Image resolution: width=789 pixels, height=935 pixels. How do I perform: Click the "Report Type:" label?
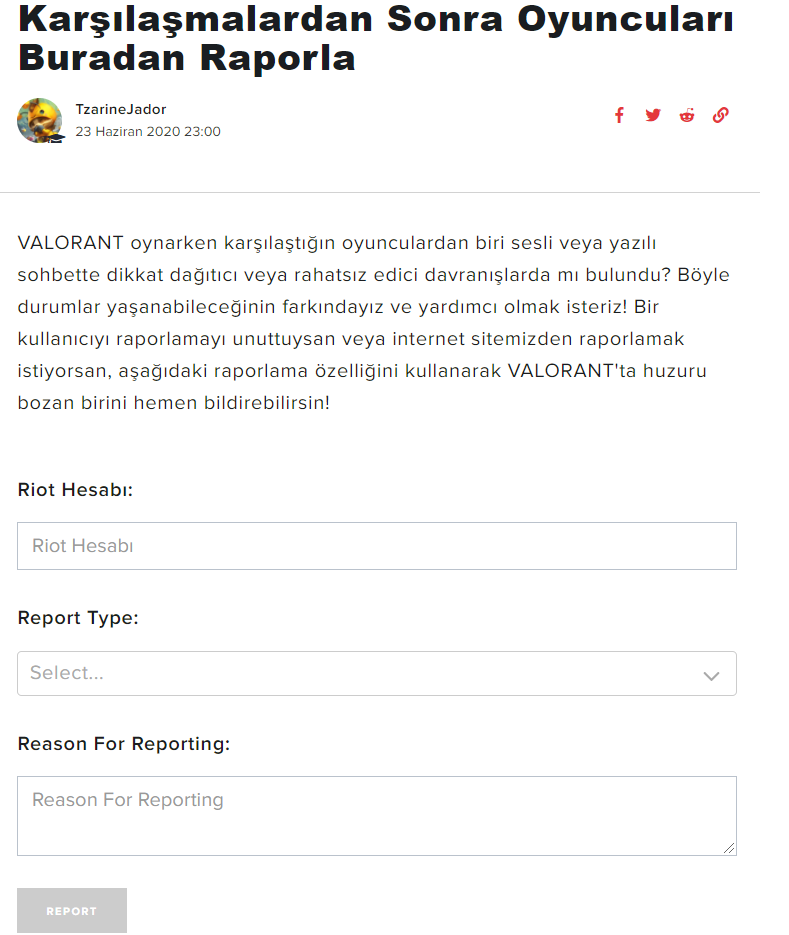pyautogui.click(x=78, y=618)
